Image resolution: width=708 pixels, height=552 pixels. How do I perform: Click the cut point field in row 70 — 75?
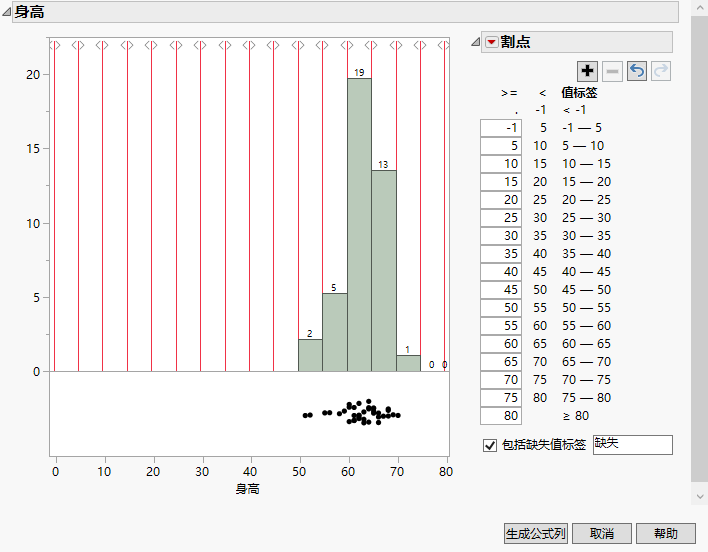coord(501,380)
